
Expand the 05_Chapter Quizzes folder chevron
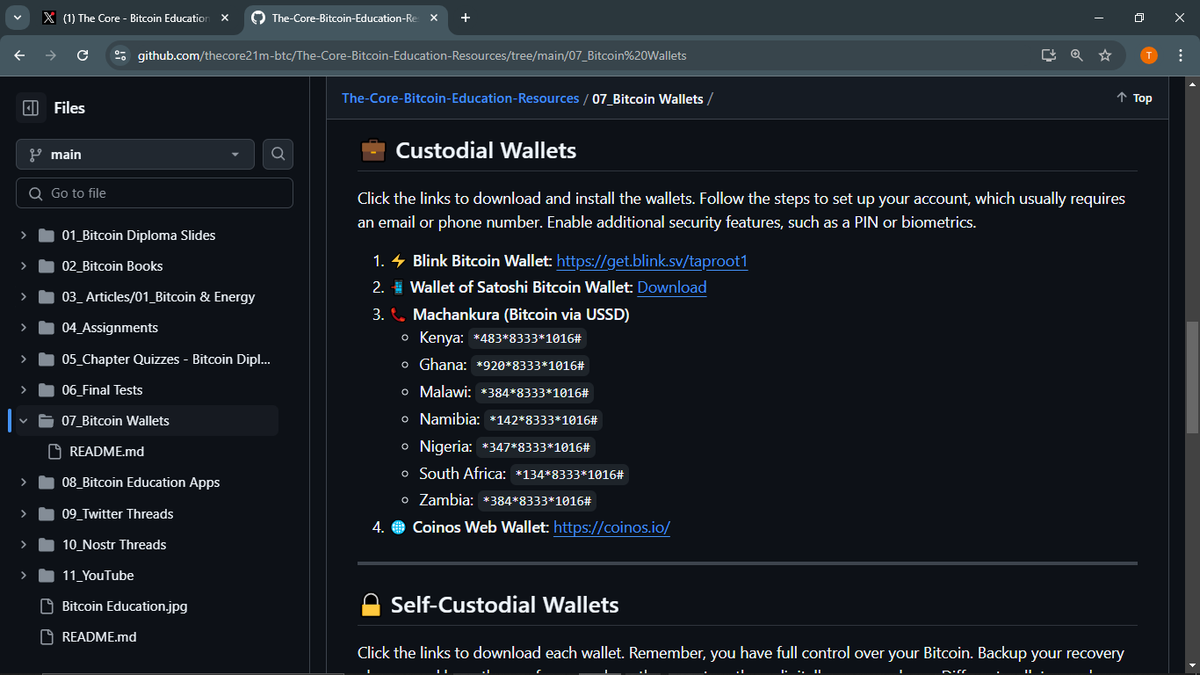coord(23,359)
